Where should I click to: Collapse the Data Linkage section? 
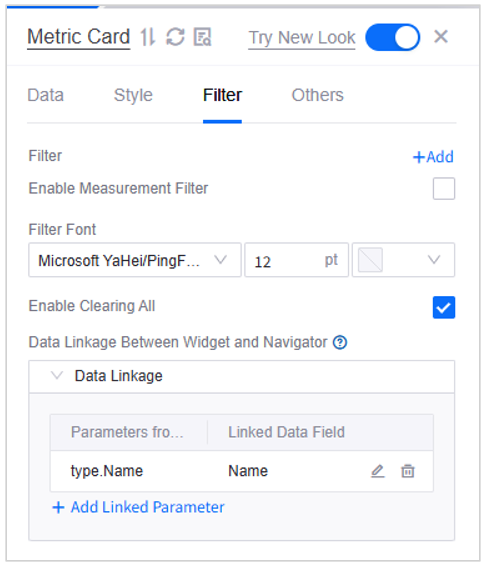(57, 376)
